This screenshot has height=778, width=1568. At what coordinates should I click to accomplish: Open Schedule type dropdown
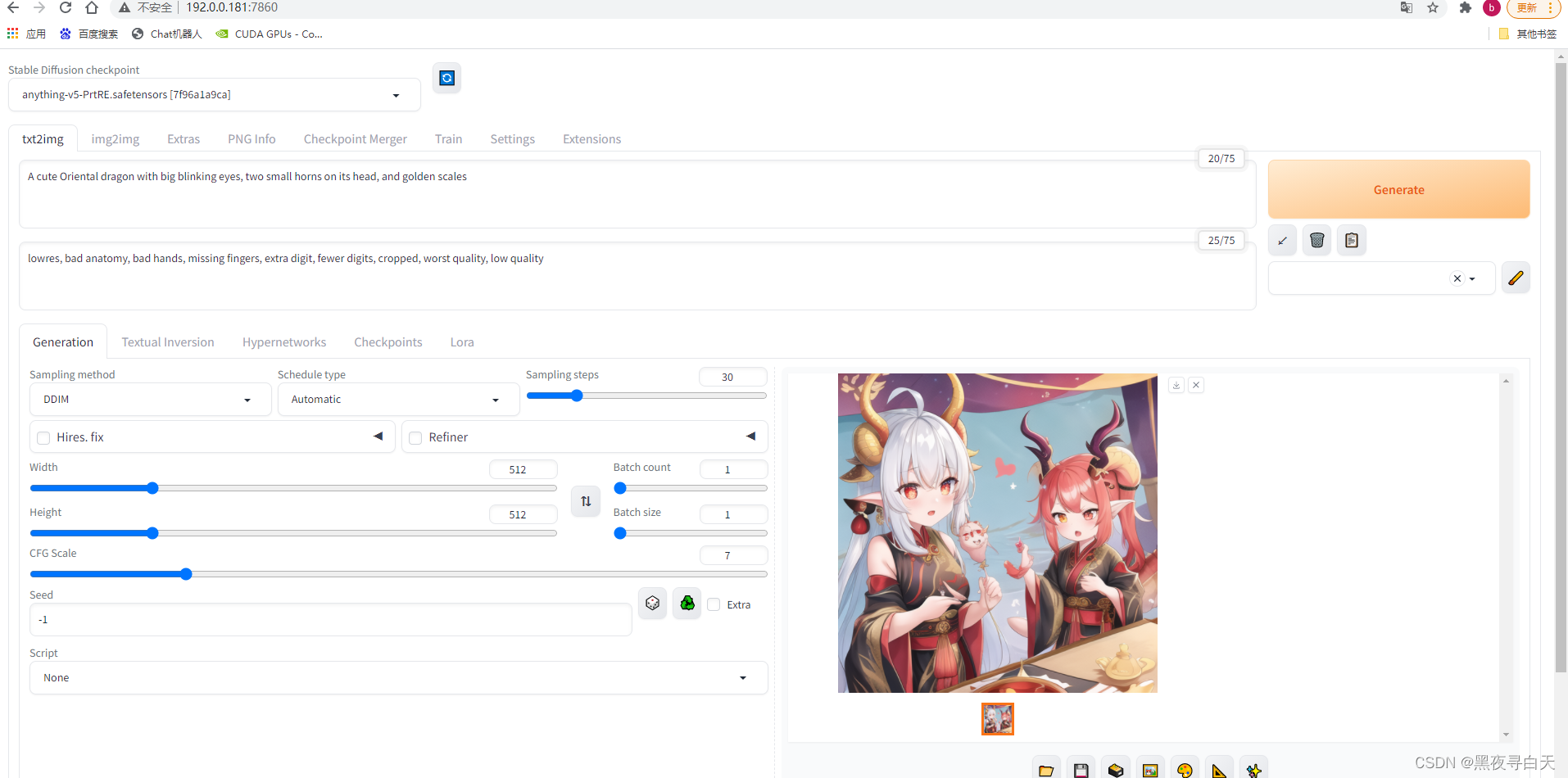pos(398,400)
